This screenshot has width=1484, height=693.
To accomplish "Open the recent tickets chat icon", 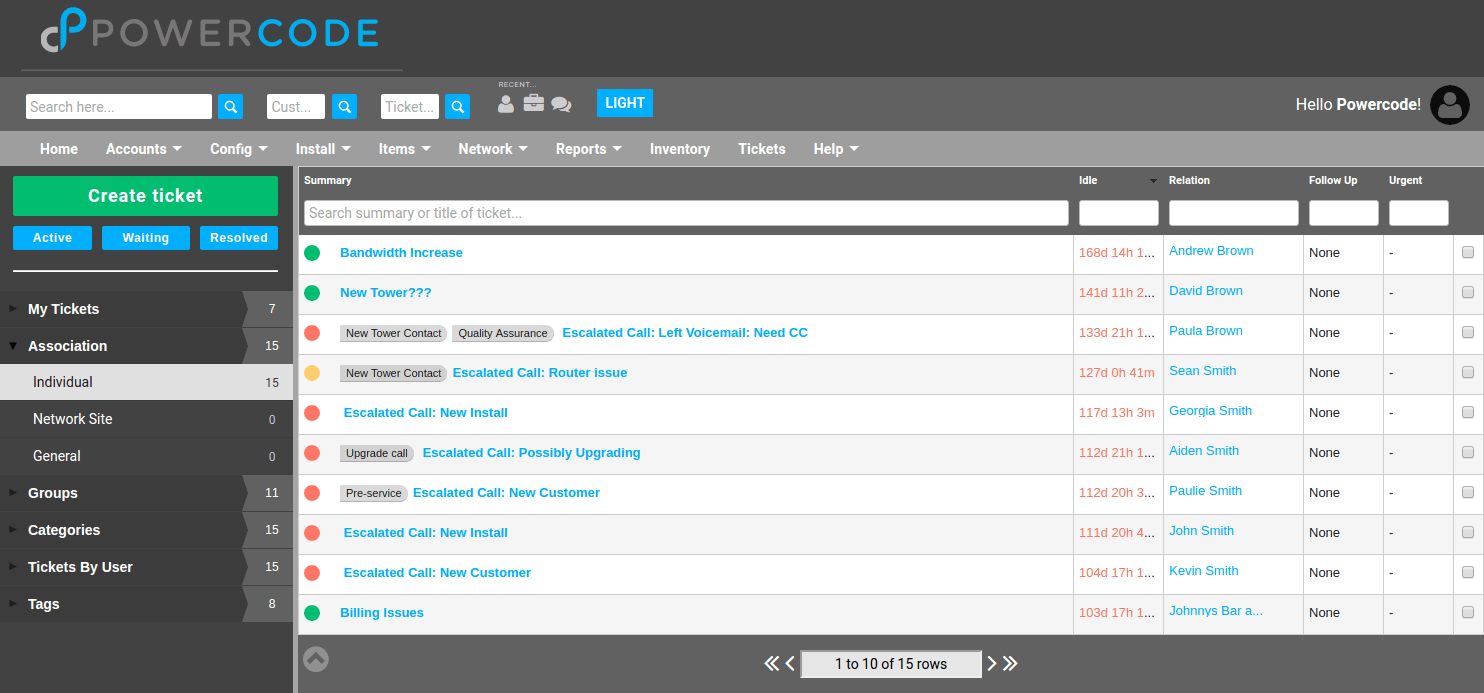I will click(561, 103).
